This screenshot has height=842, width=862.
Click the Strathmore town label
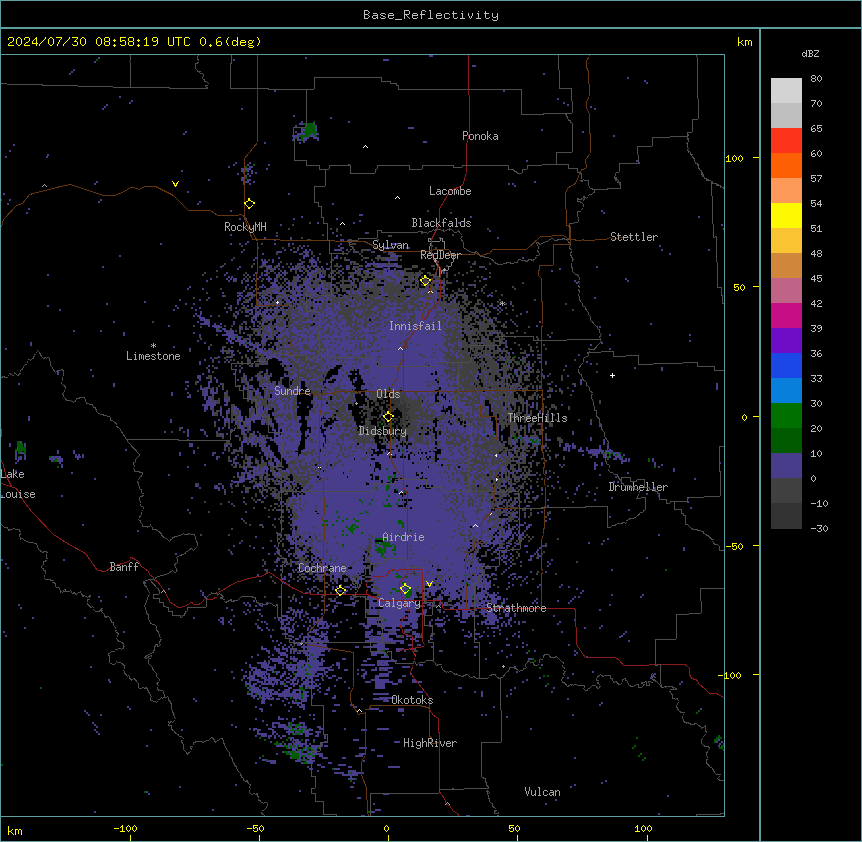(516, 608)
